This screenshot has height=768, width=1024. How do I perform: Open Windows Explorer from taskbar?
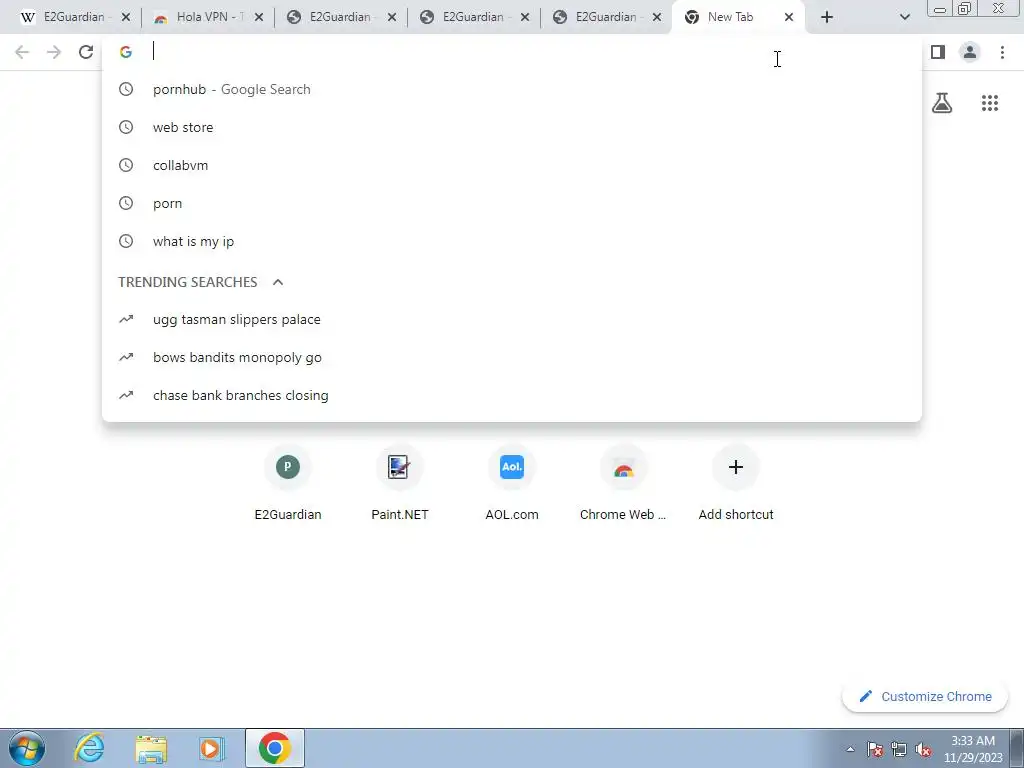click(151, 748)
